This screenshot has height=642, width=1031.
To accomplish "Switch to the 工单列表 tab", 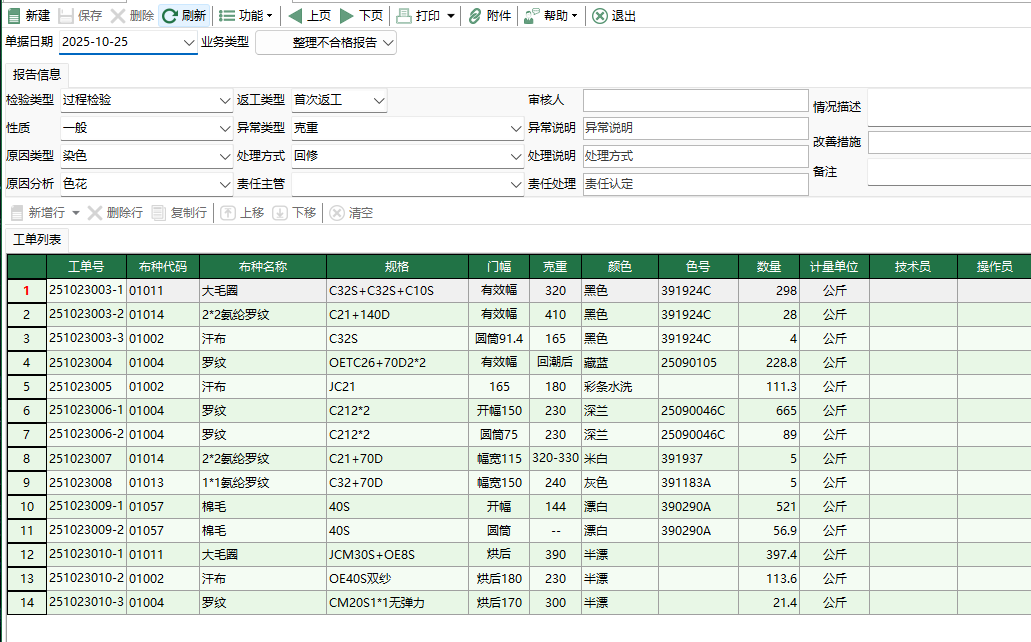I will [x=38, y=240].
